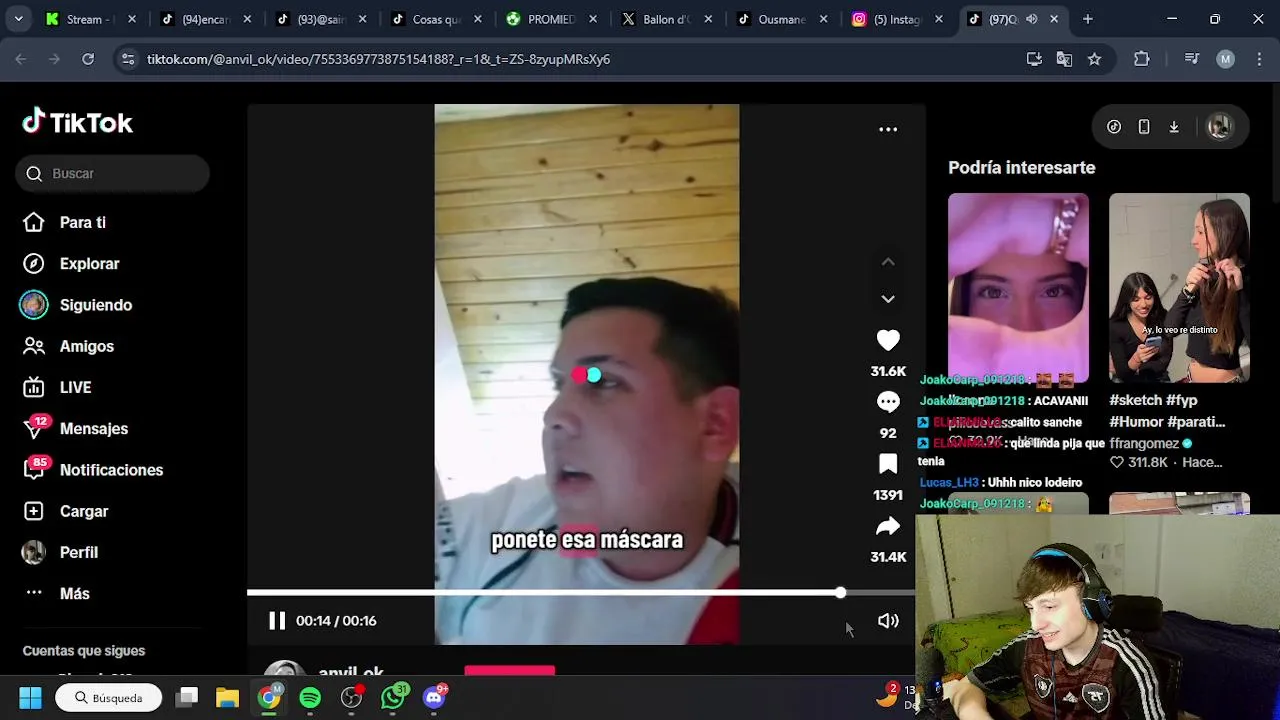Switch to the PROMIED tab

click(x=553, y=19)
